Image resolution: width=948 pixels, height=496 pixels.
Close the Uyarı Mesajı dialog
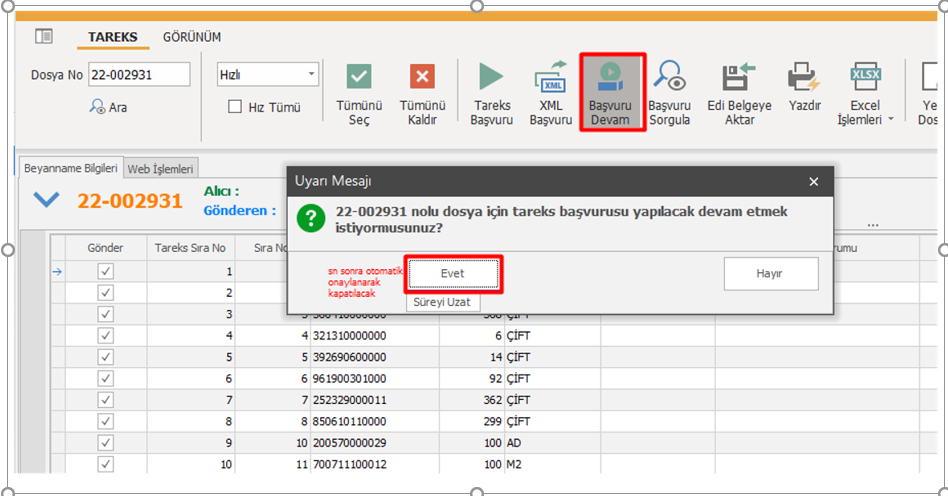(x=814, y=181)
